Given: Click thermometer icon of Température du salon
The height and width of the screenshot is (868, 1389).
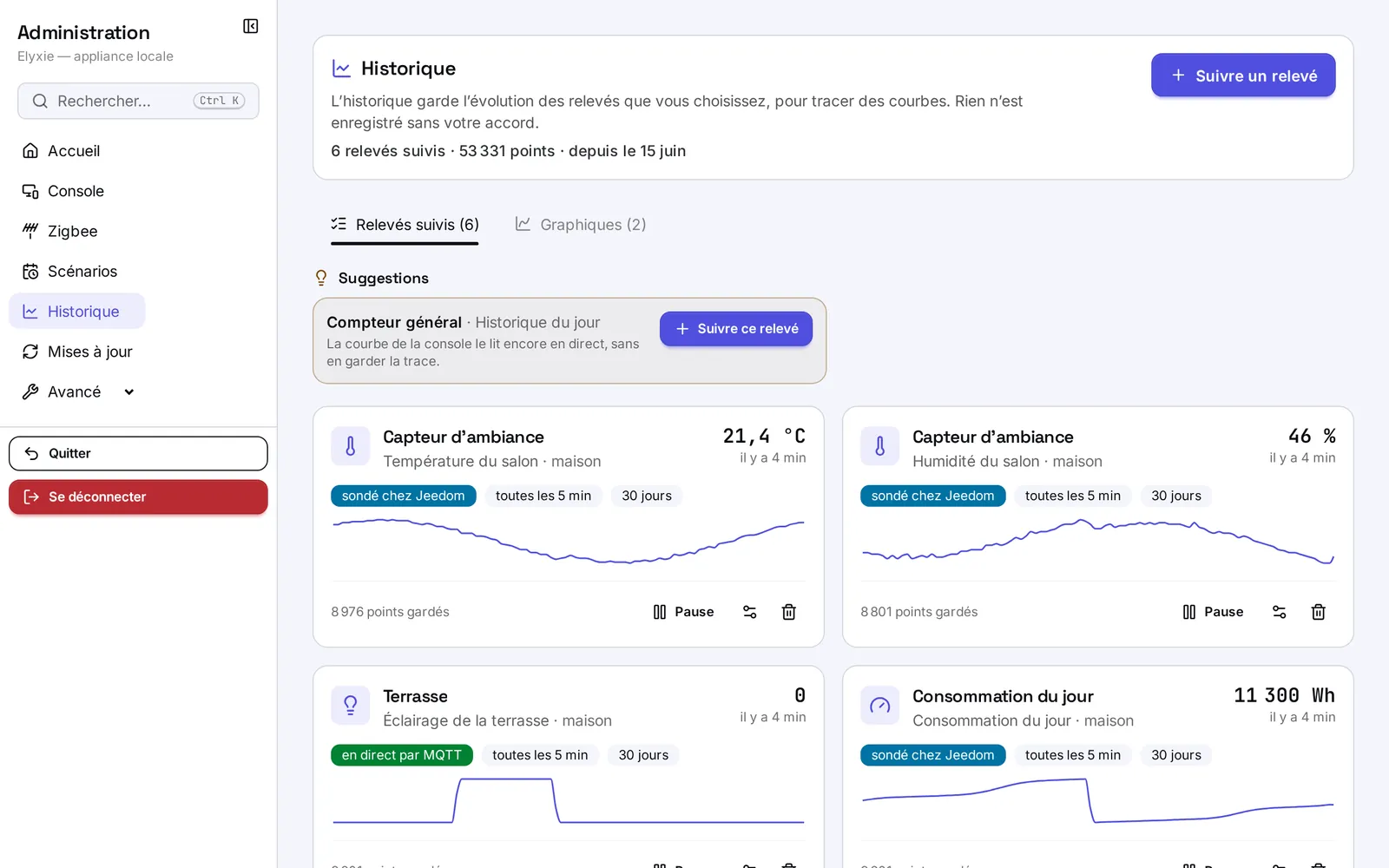Looking at the screenshot, I should coord(351,446).
